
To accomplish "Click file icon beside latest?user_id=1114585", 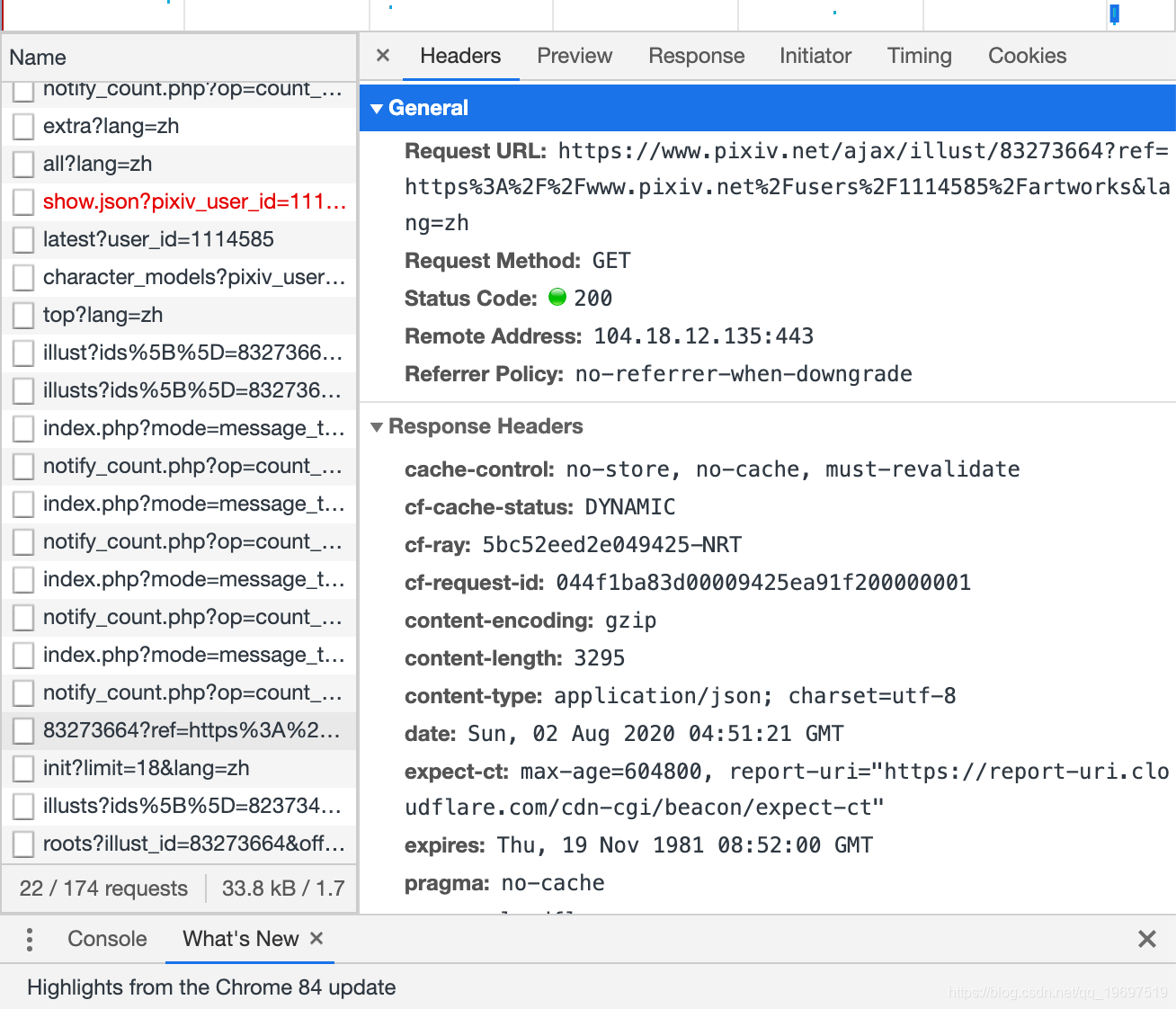I will [x=23, y=240].
